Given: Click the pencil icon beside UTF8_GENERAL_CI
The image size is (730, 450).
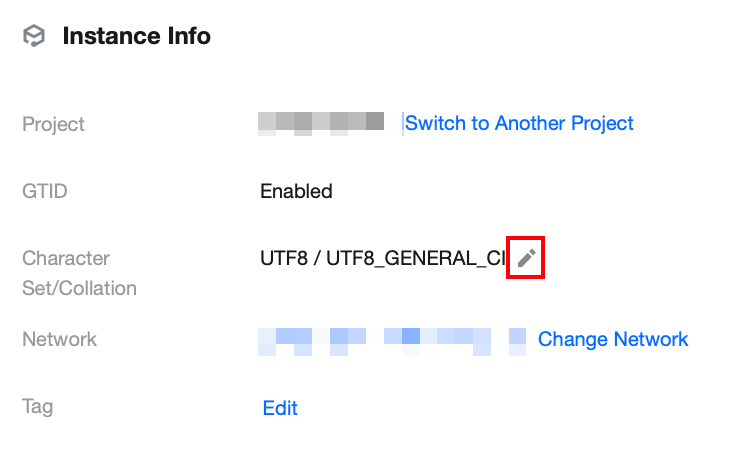Looking at the screenshot, I should (x=527, y=259).
